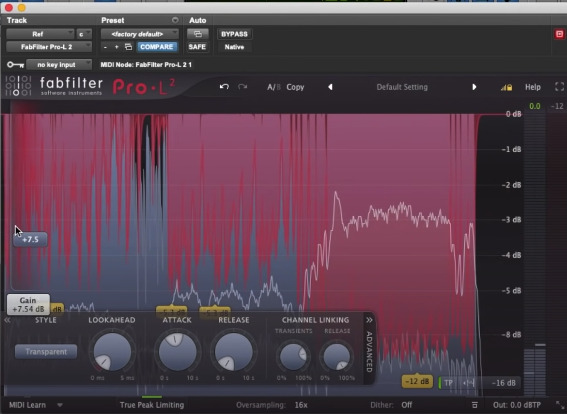Click MIDI Learn

point(27,405)
